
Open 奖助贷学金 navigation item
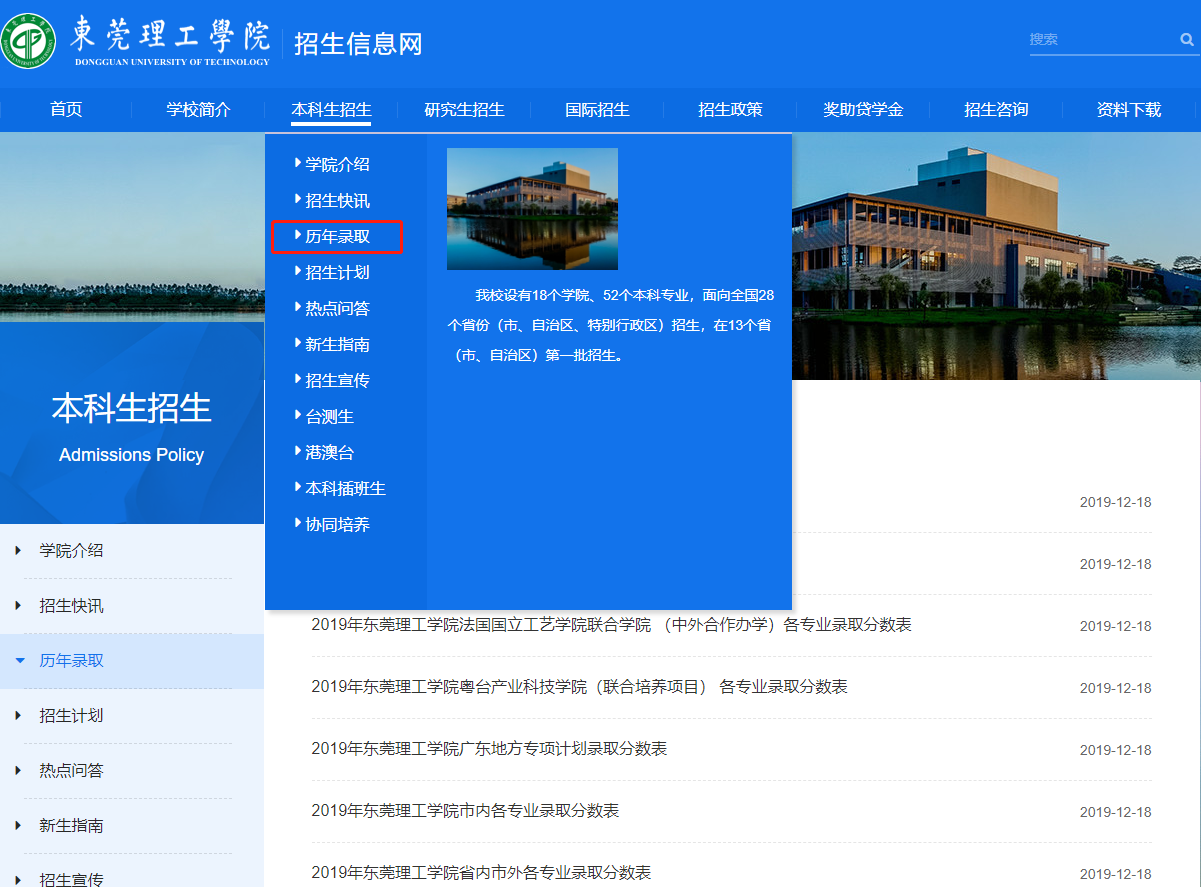863,110
